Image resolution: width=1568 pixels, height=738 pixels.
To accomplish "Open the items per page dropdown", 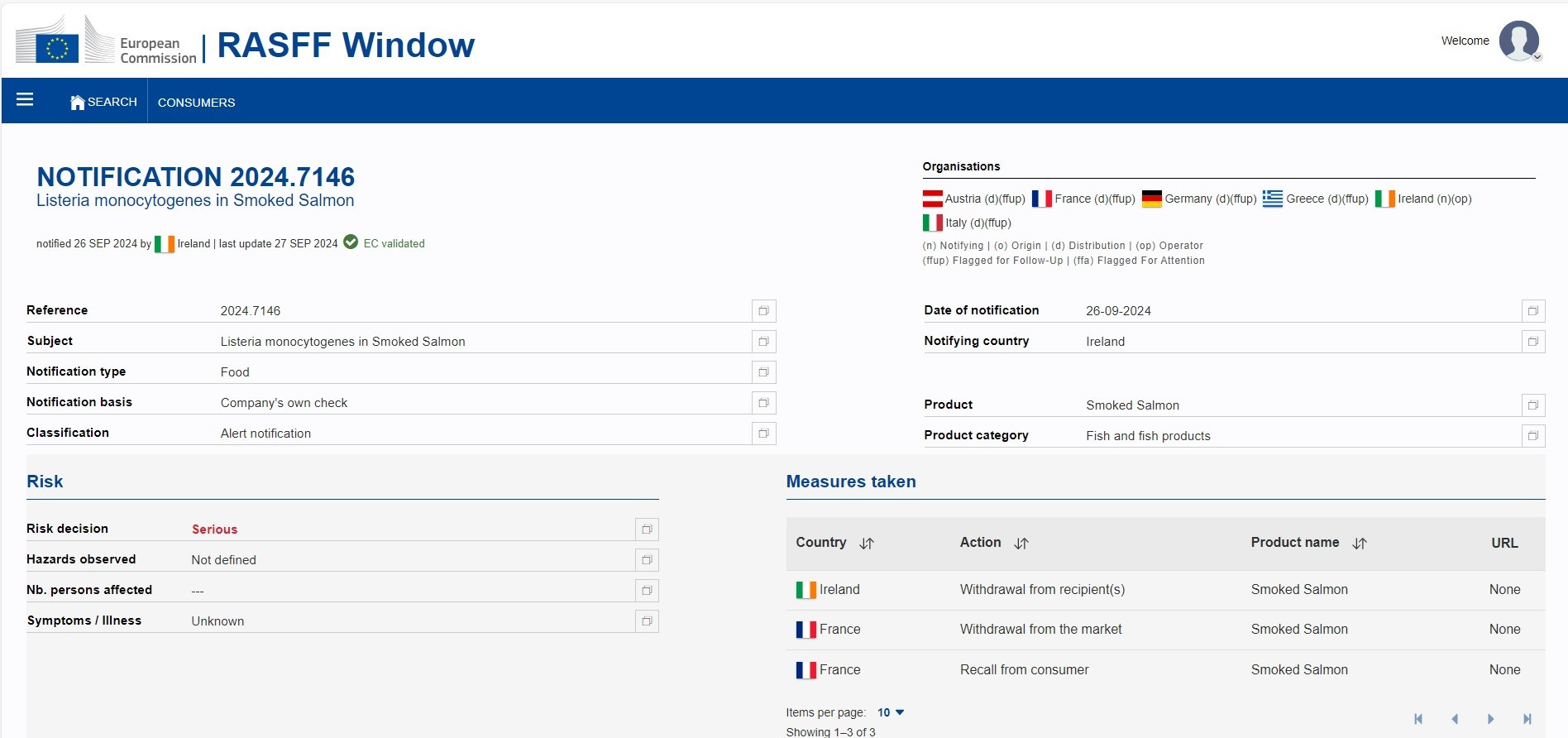I will 891,712.
